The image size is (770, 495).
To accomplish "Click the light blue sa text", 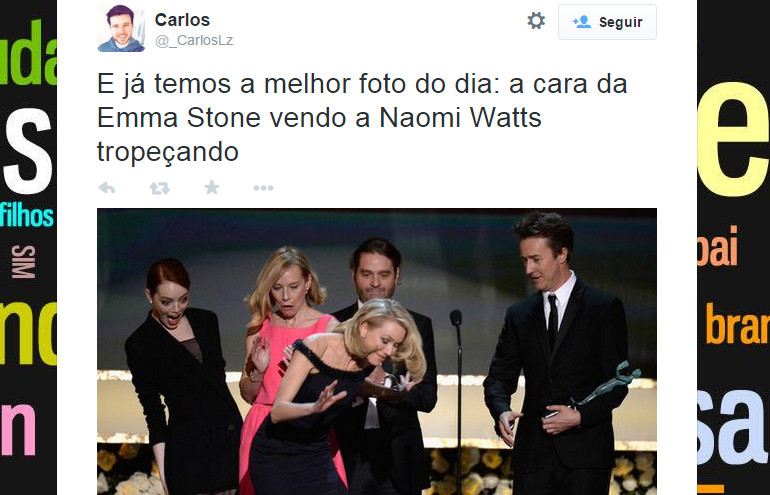I will pos(733,428).
